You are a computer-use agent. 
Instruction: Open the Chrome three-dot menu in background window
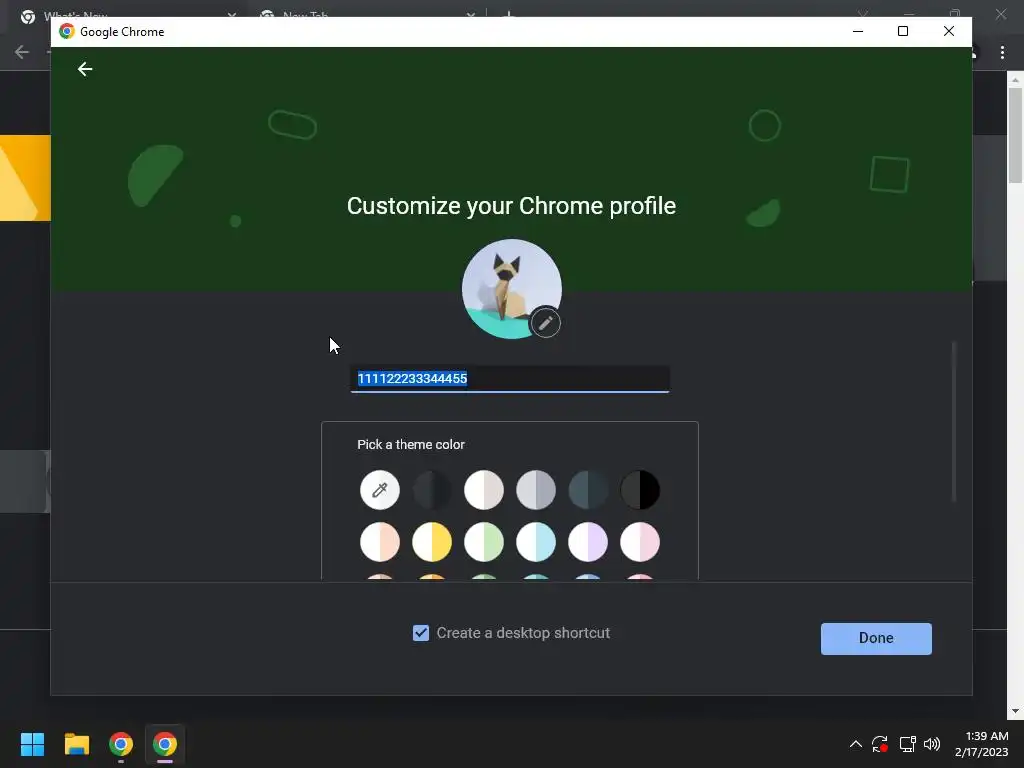[1002, 52]
